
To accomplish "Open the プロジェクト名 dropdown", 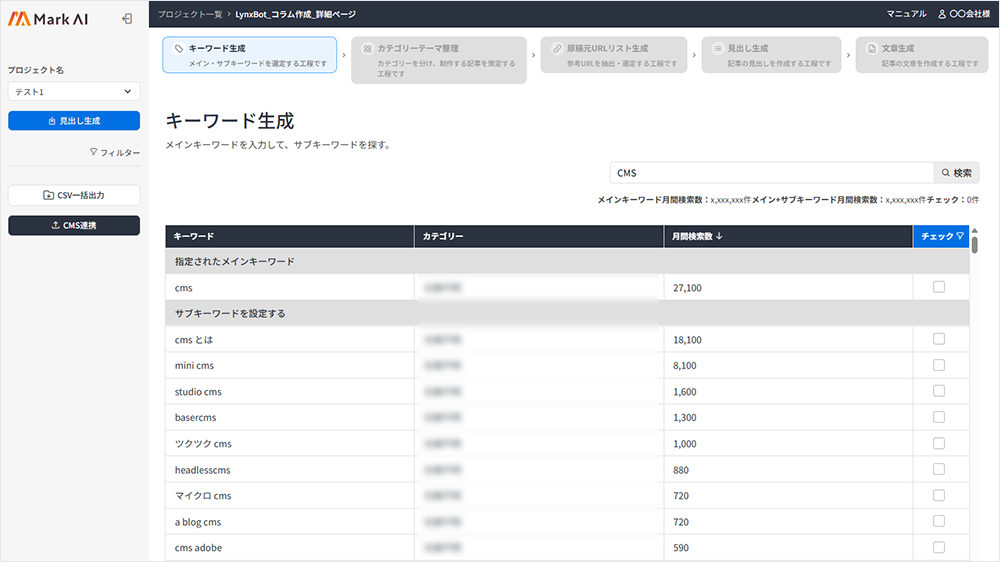I will point(74,91).
